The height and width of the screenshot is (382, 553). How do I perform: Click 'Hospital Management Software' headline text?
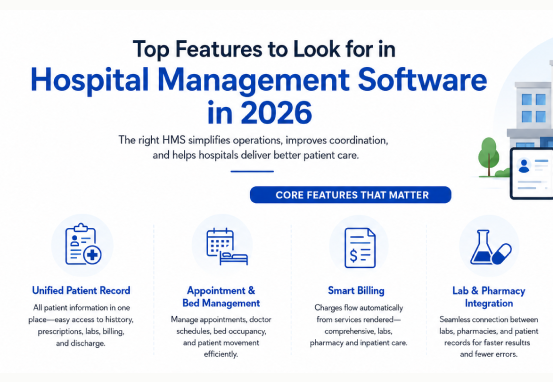point(259,80)
